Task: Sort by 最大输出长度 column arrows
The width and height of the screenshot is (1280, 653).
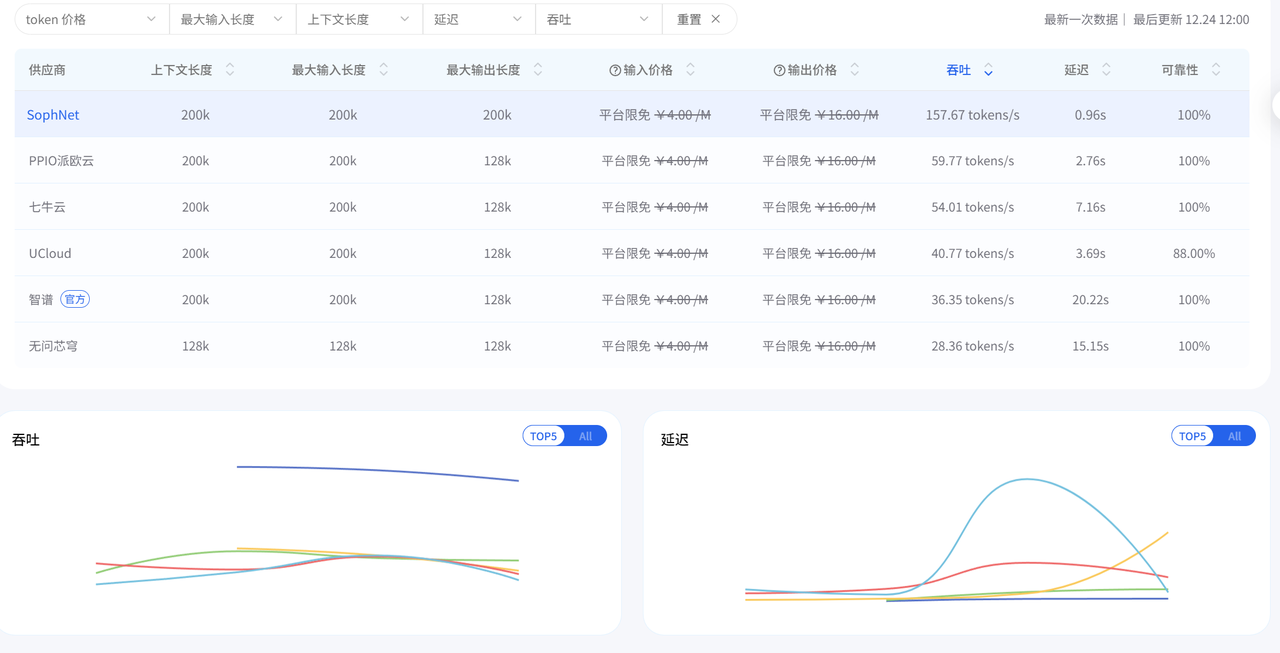Action: (x=538, y=70)
